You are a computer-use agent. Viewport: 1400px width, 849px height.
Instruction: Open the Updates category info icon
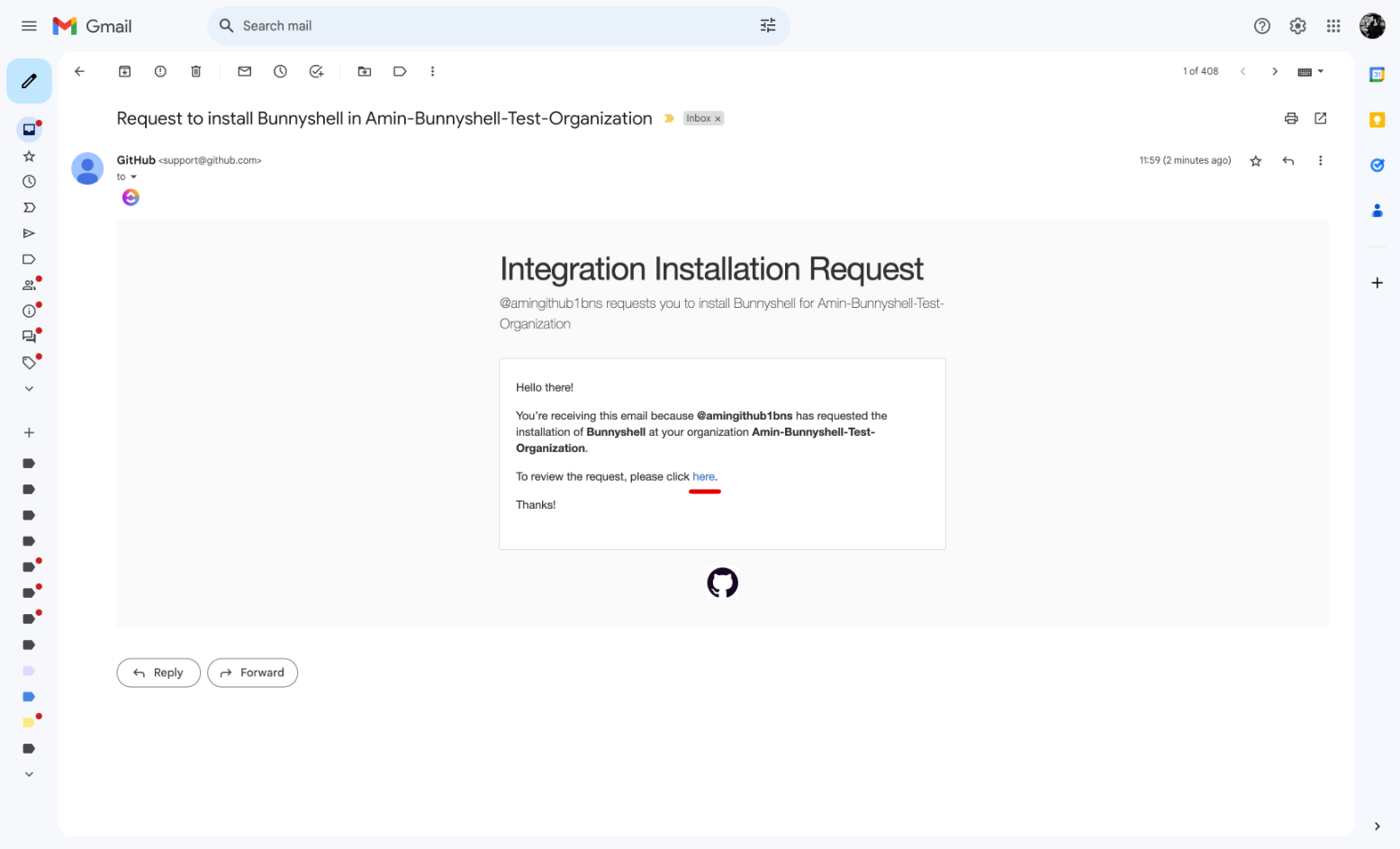tap(29, 311)
